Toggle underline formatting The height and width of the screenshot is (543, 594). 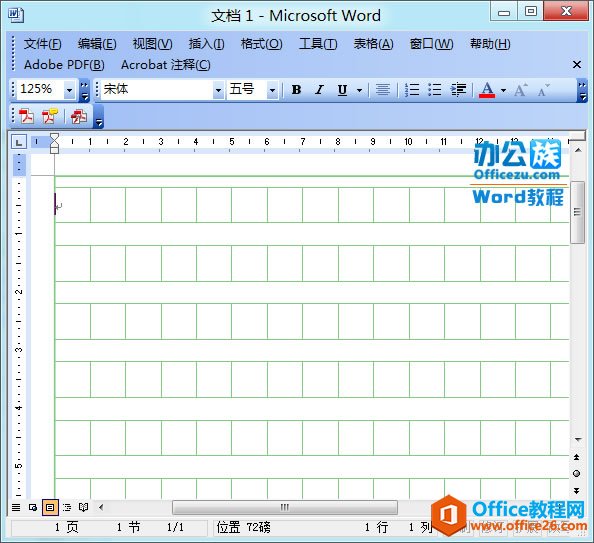point(342,90)
